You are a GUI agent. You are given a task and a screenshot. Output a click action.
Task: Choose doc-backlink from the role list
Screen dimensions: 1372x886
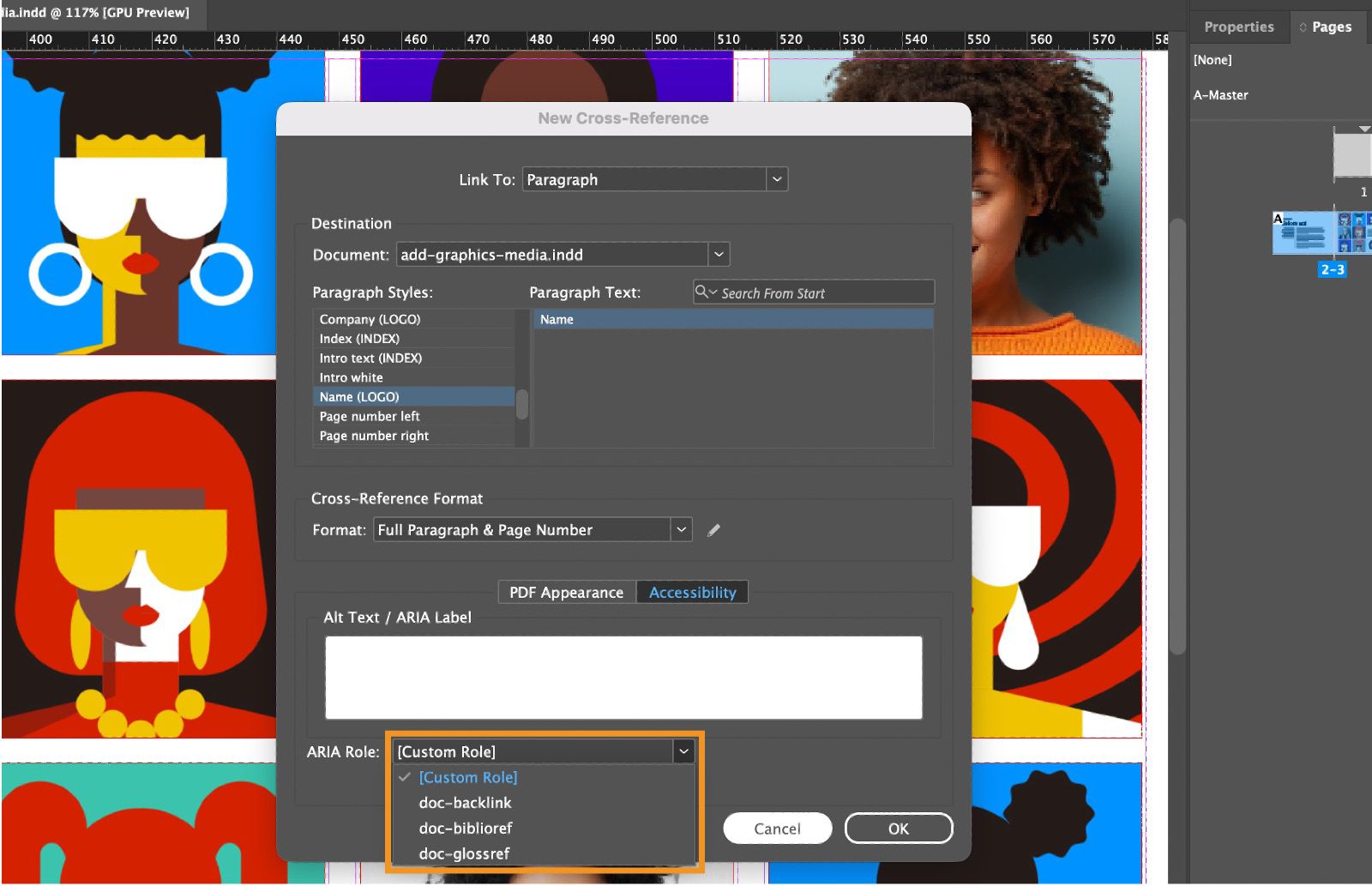point(465,803)
